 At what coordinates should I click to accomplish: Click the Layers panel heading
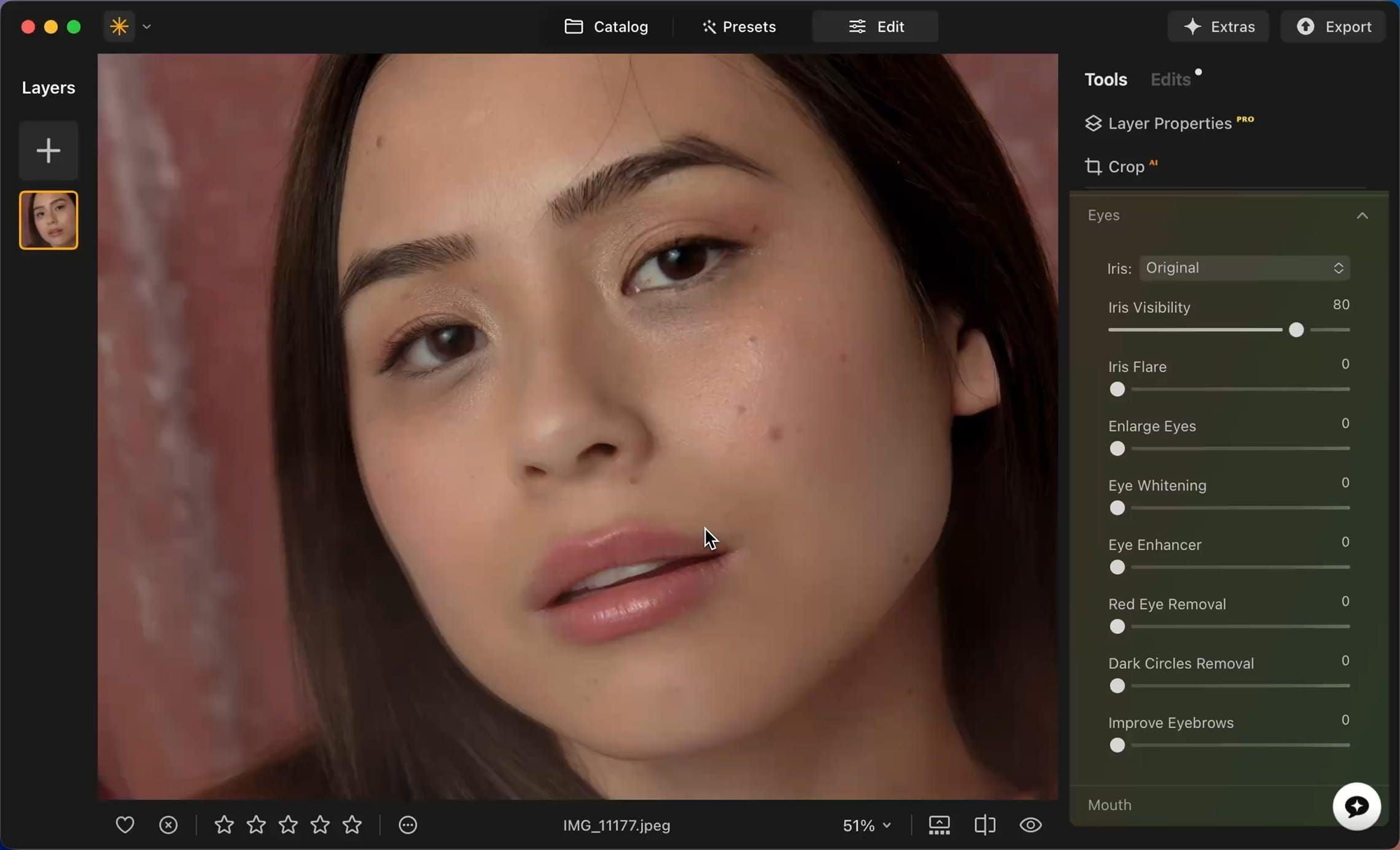pos(49,87)
